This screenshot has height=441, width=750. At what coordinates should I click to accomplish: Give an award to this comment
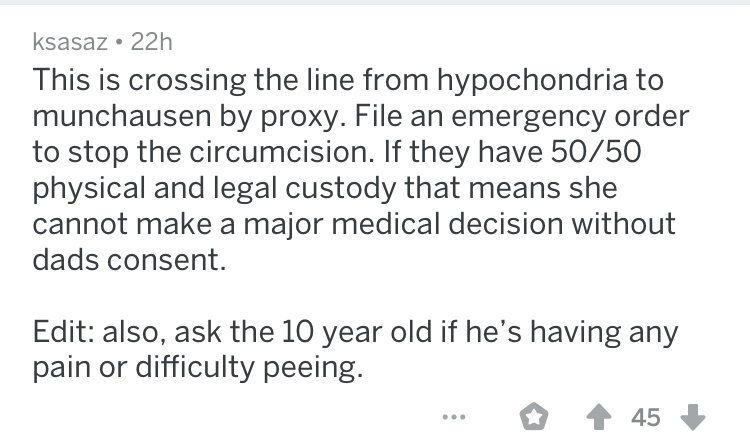(534, 417)
